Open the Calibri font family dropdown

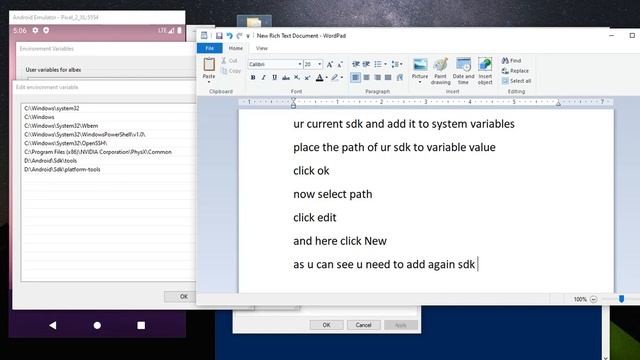[300, 64]
